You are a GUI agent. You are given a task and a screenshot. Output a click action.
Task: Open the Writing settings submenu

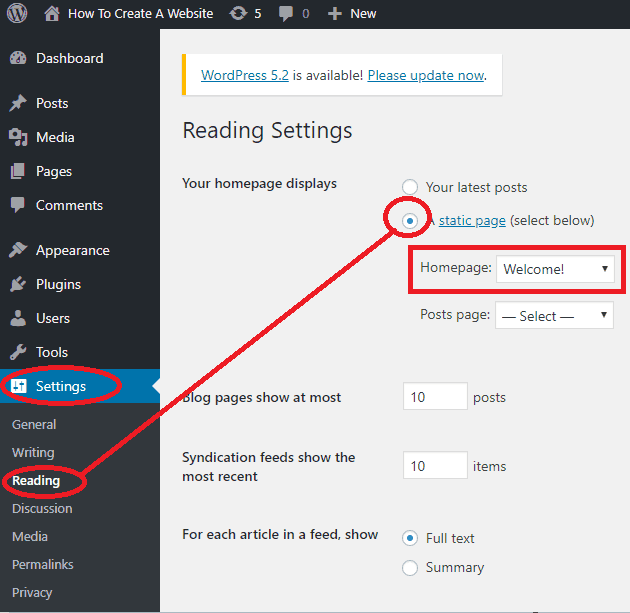tap(33, 453)
